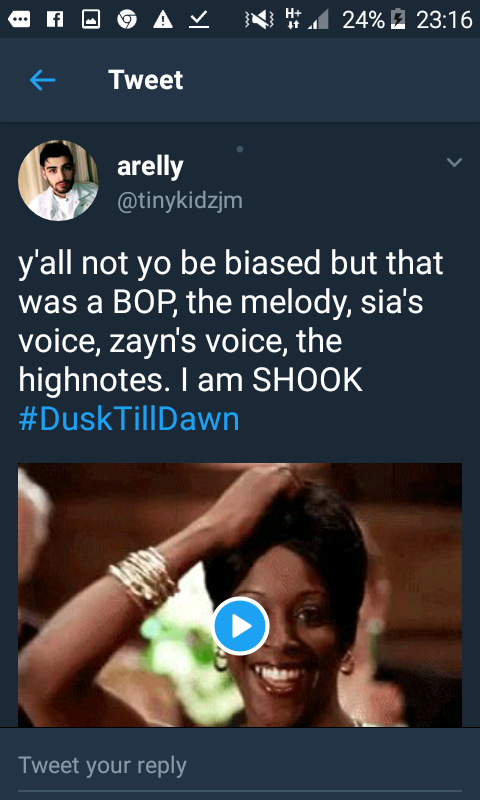Tap the @tinykidzjm handle
This screenshot has width=480, height=800.
pyautogui.click(x=180, y=201)
